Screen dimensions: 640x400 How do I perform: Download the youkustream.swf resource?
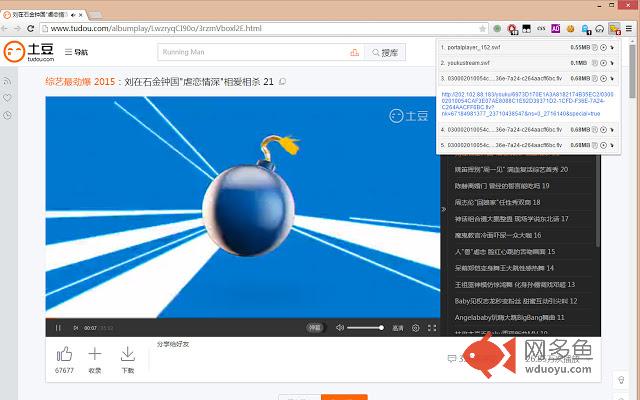tap(612, 63)
